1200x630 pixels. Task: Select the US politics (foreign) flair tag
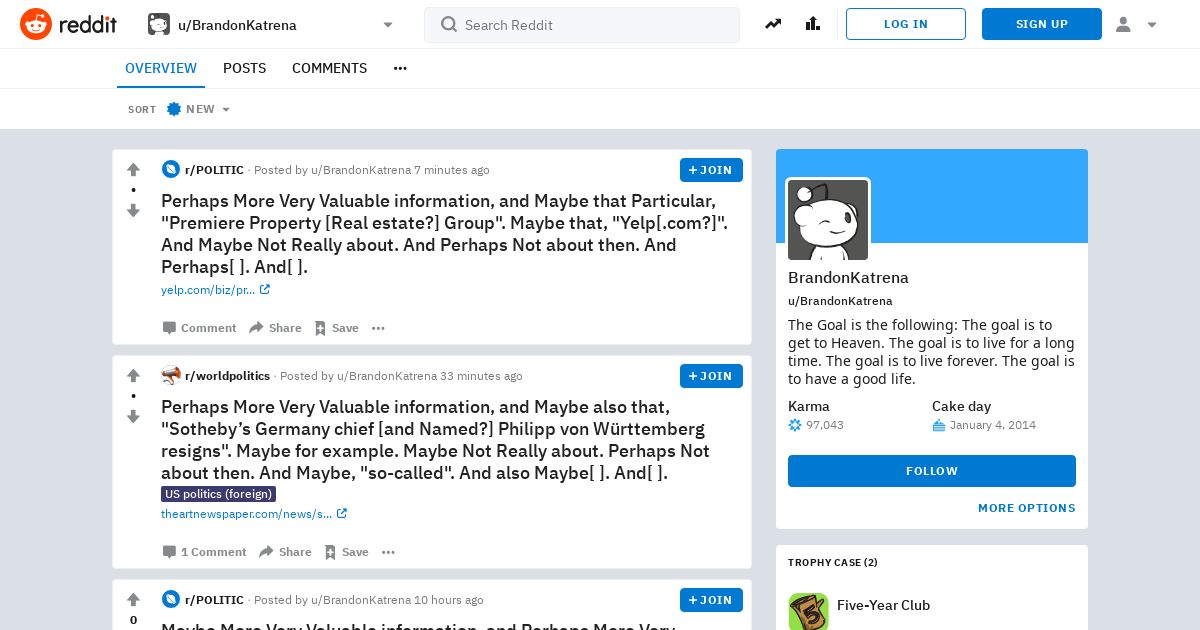218,494
